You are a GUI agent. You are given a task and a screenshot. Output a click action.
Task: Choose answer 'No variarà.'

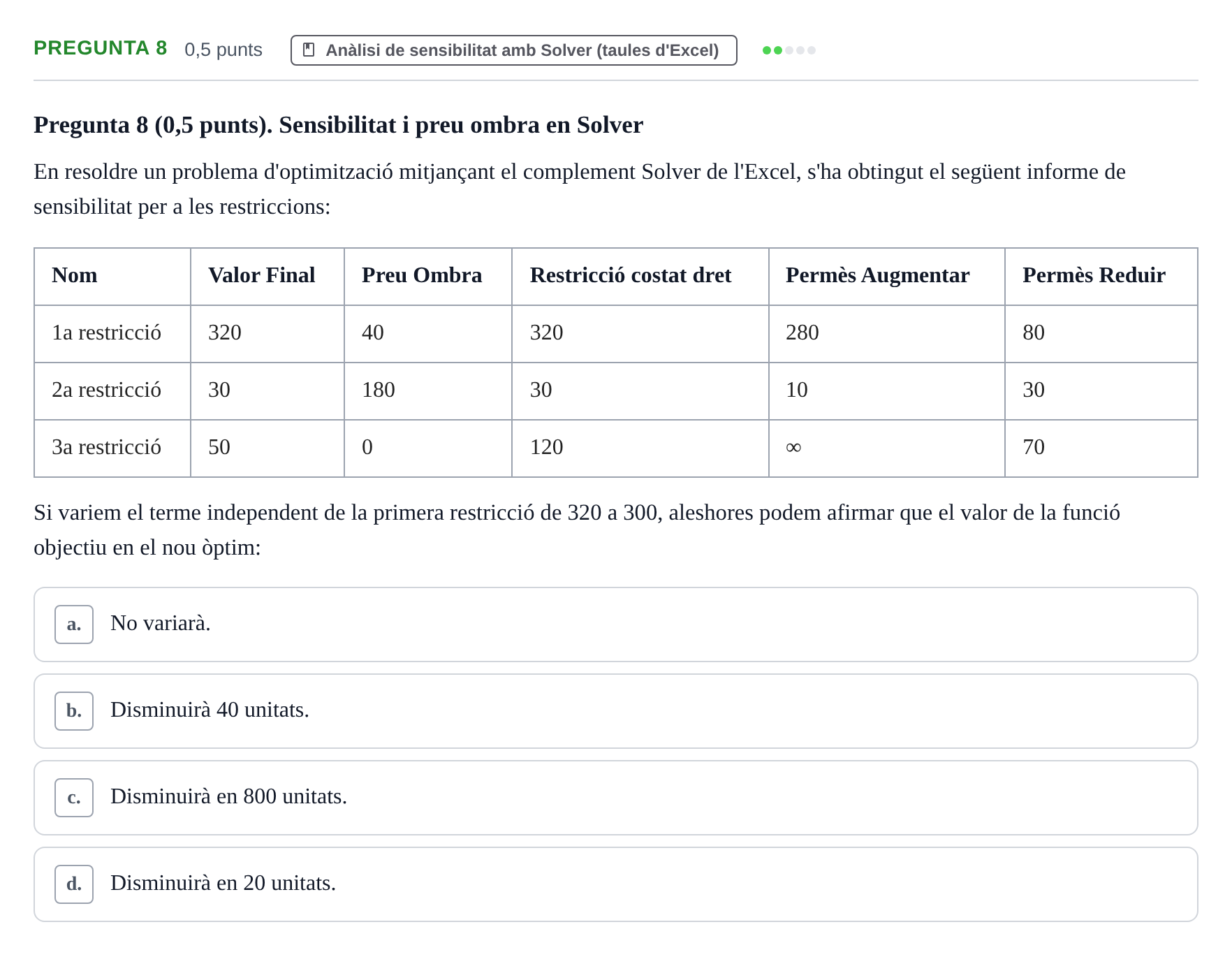click(615, 624)
